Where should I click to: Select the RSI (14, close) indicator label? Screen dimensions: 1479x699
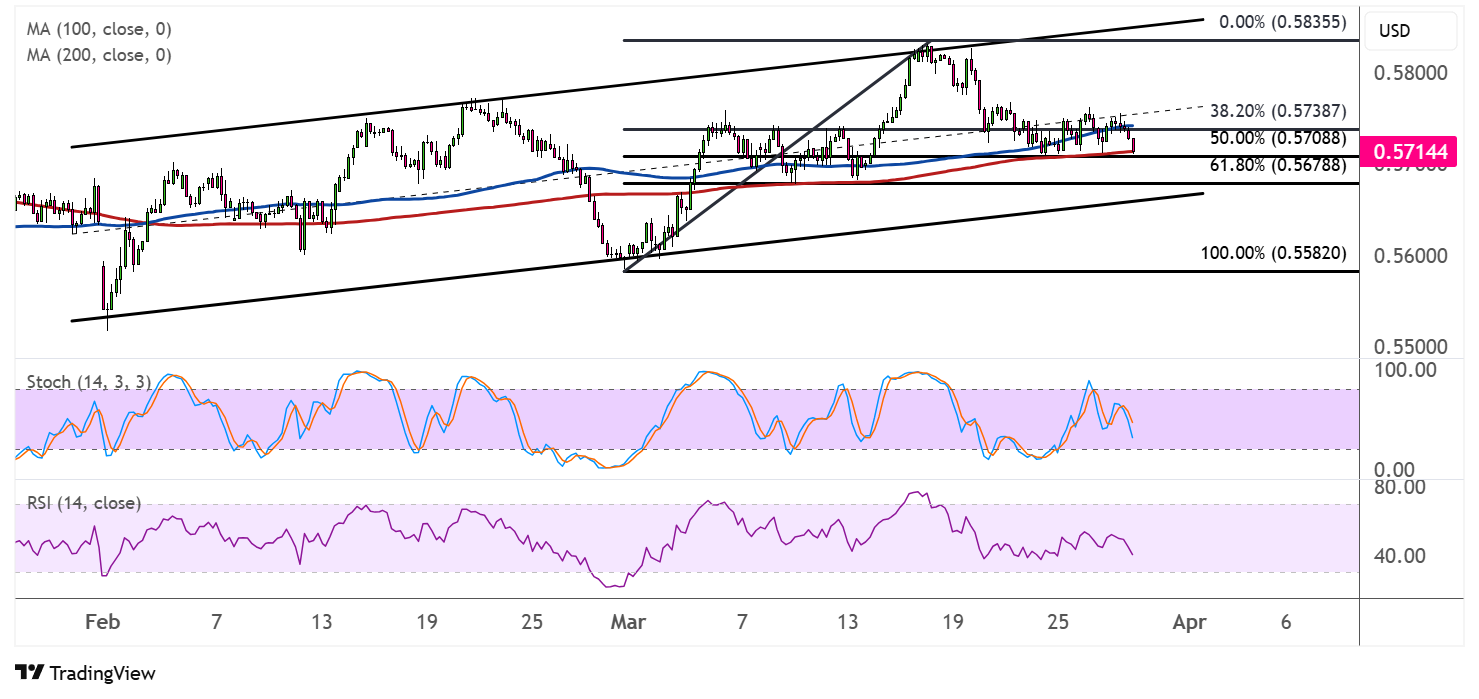click(84, 503)
